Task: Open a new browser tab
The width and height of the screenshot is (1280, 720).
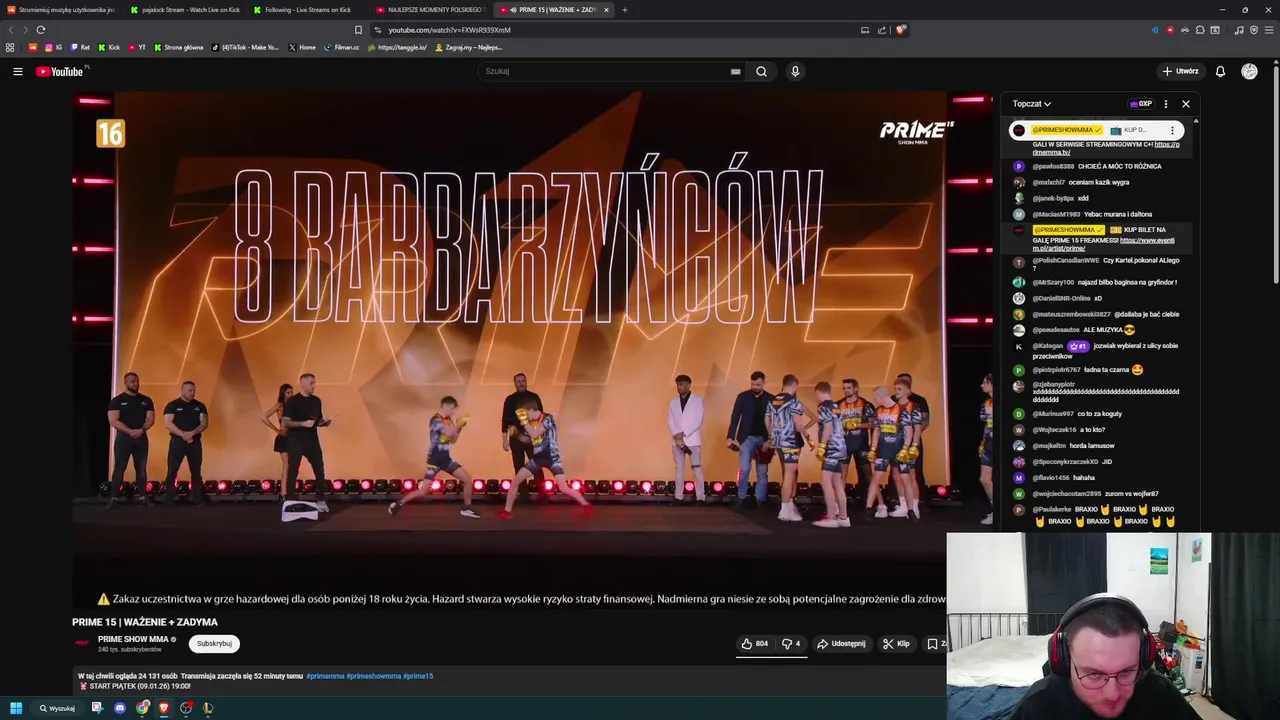Action: 625,10
